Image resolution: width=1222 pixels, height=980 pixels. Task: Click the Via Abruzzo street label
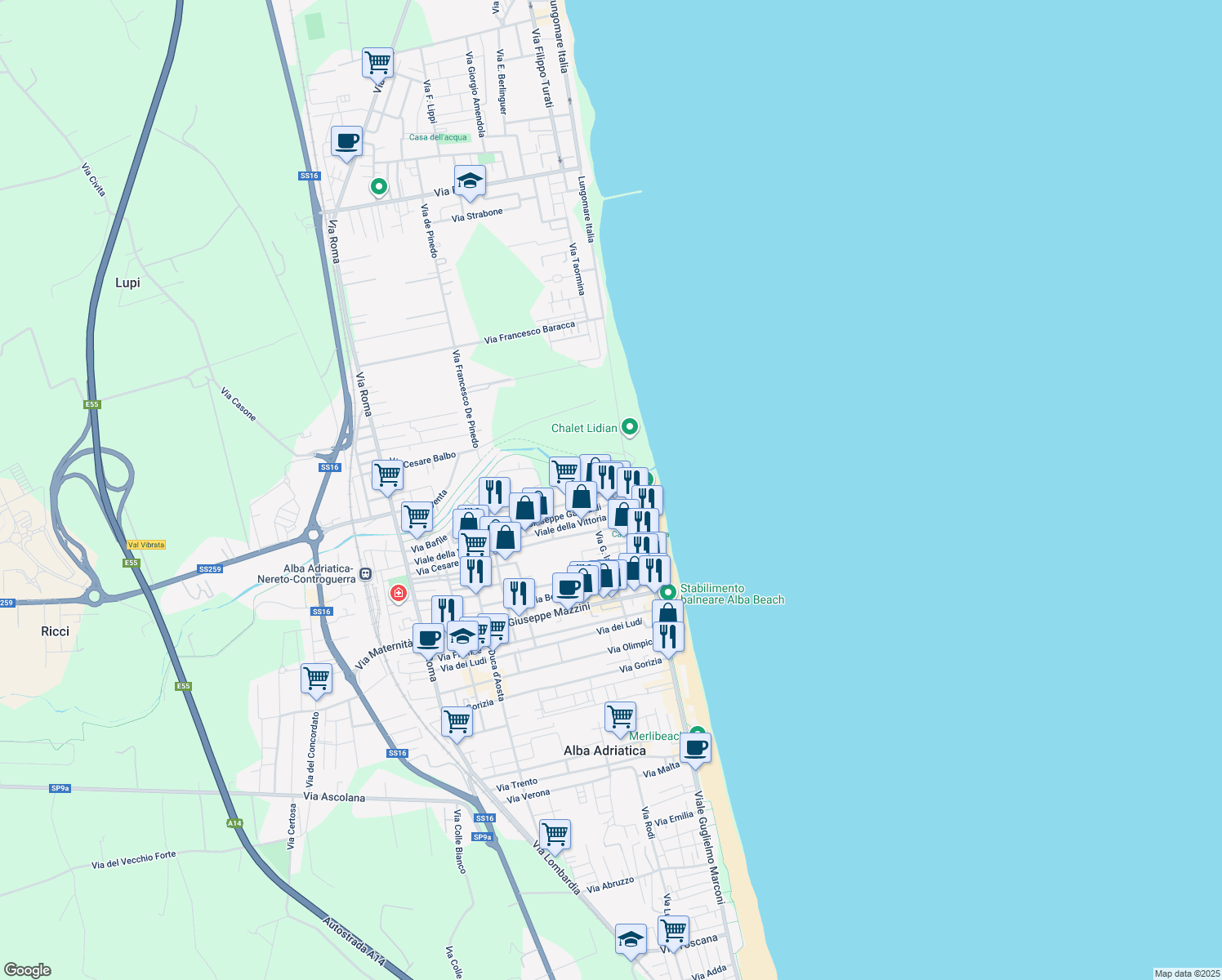pos(610,884)
